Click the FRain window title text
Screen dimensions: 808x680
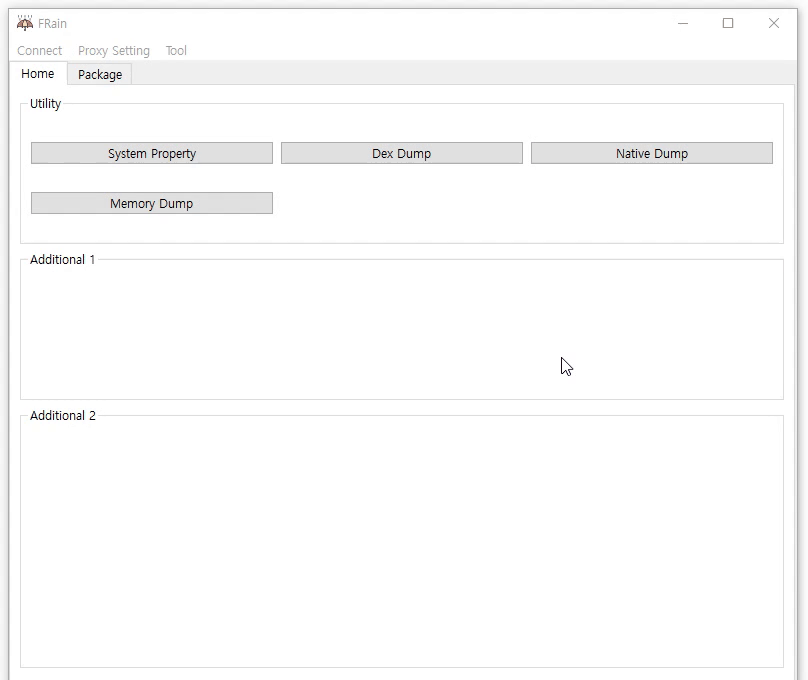click(53, 24)
